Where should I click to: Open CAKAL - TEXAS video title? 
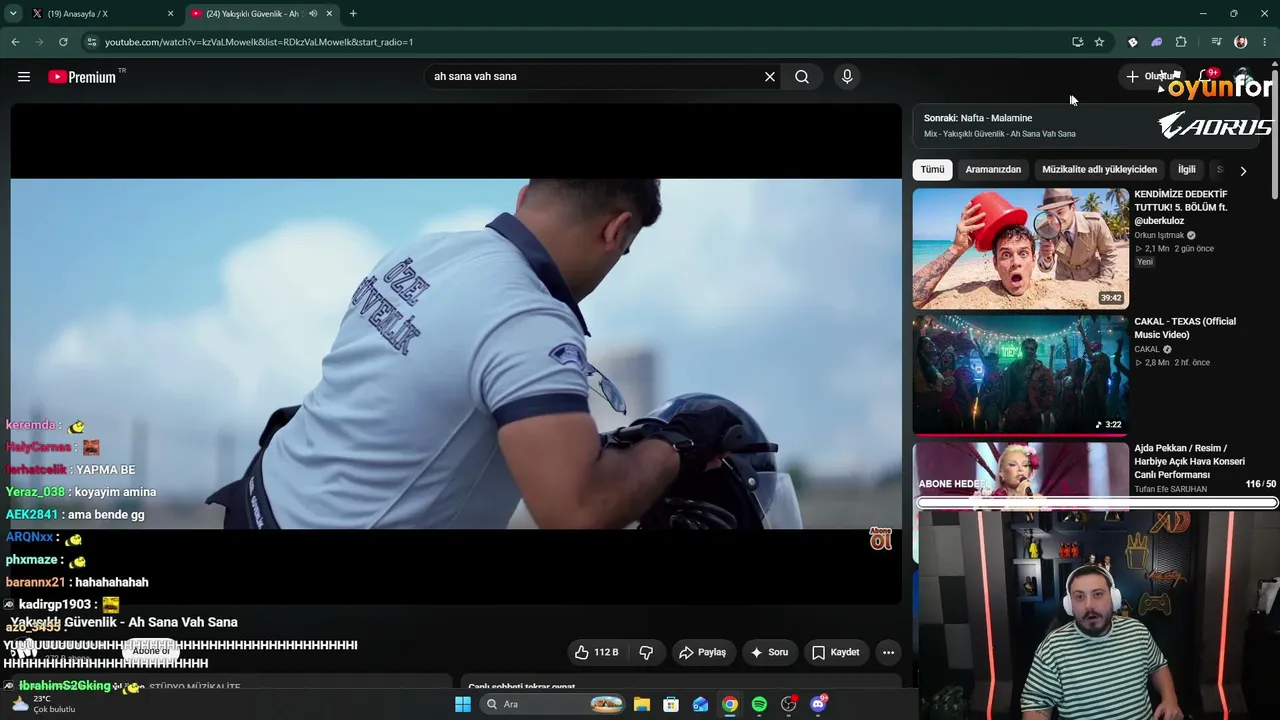pos(1185,328)
